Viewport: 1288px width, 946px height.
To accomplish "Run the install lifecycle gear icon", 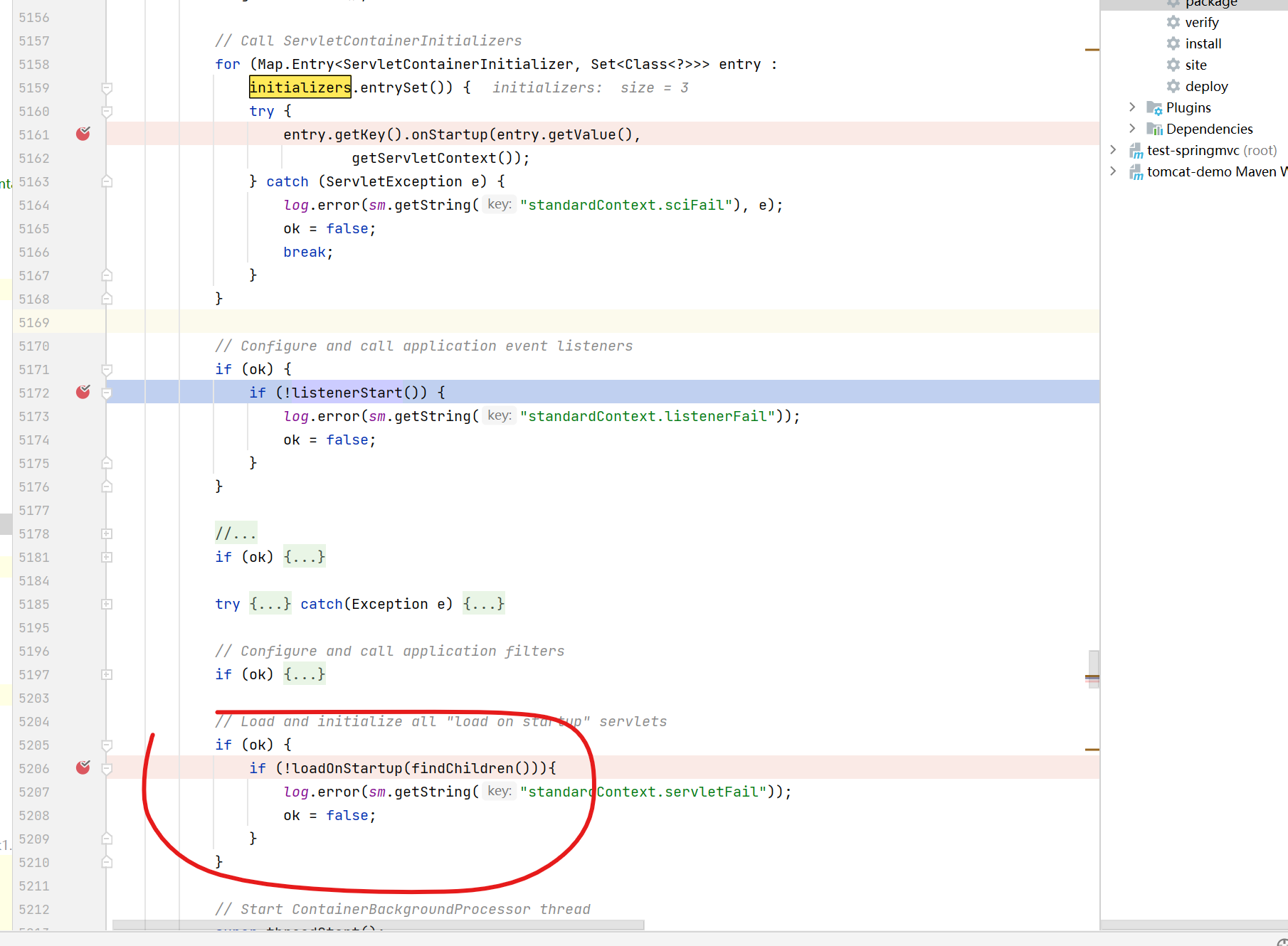I will tap(1173, 43).
